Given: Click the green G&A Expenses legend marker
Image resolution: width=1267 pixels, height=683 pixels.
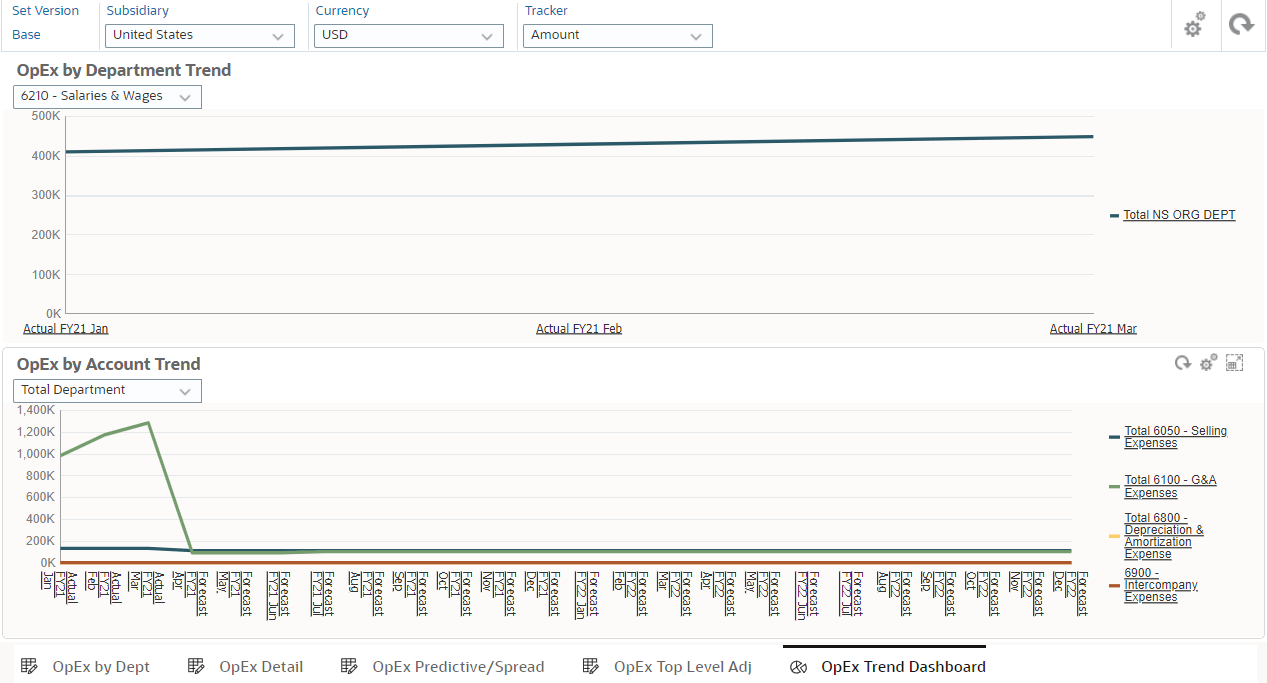Looking at the screenshot, I should pyautogui.click(x=1114, y=487).
